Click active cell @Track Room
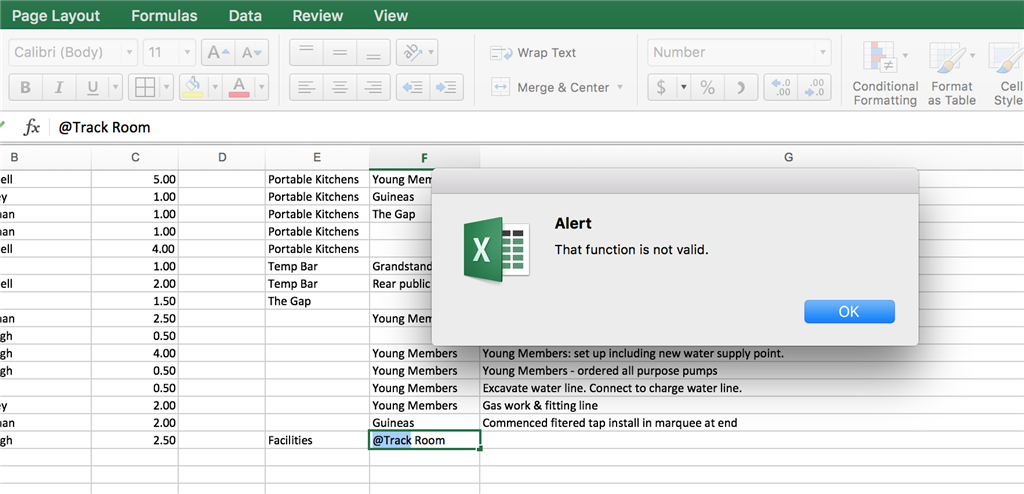Screen dimensions: 1024x494 pos(424,440)
